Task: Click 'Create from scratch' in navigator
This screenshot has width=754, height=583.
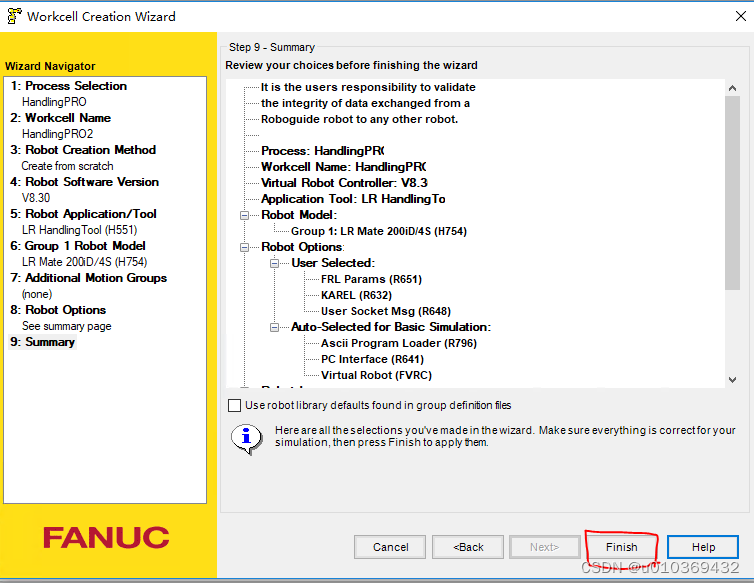Action: click(67, 166)
